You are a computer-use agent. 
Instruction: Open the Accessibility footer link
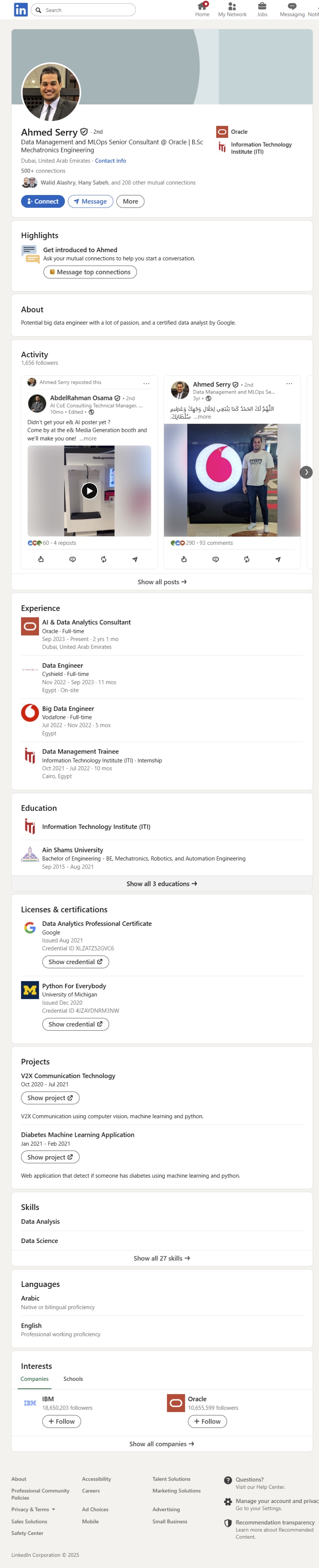click(96, 1479)
